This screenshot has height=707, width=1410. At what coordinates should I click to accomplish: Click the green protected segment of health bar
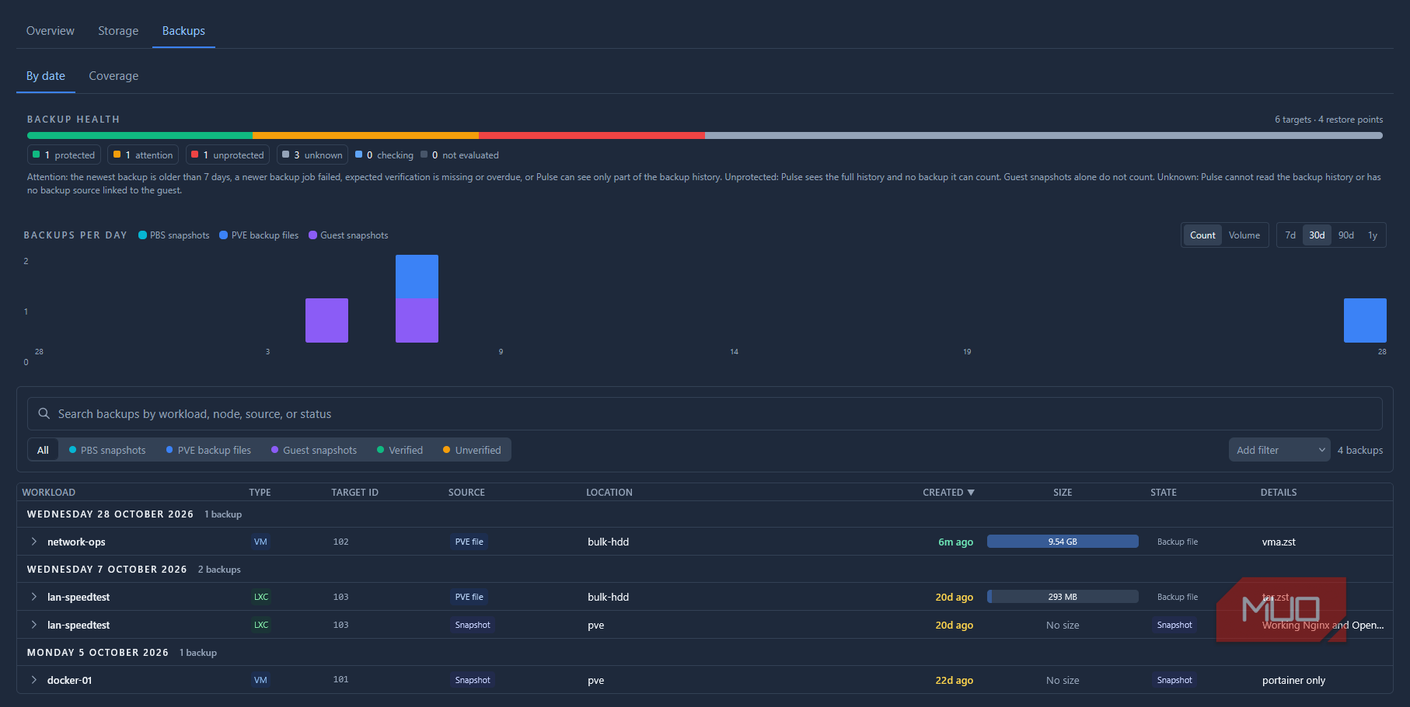point(140,135)
